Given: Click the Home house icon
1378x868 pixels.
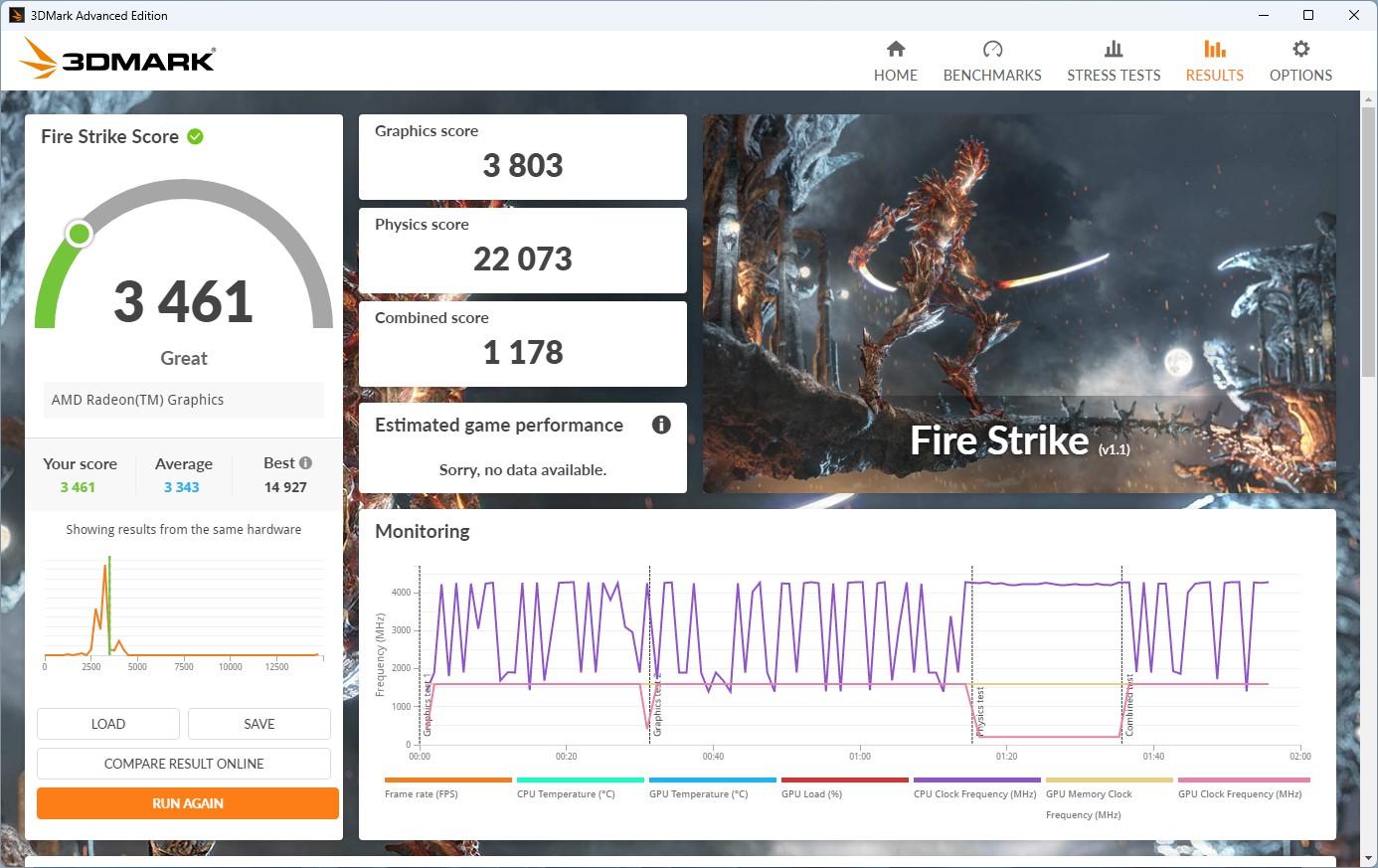Looking at the screenshot, I should tap(896, 49).
